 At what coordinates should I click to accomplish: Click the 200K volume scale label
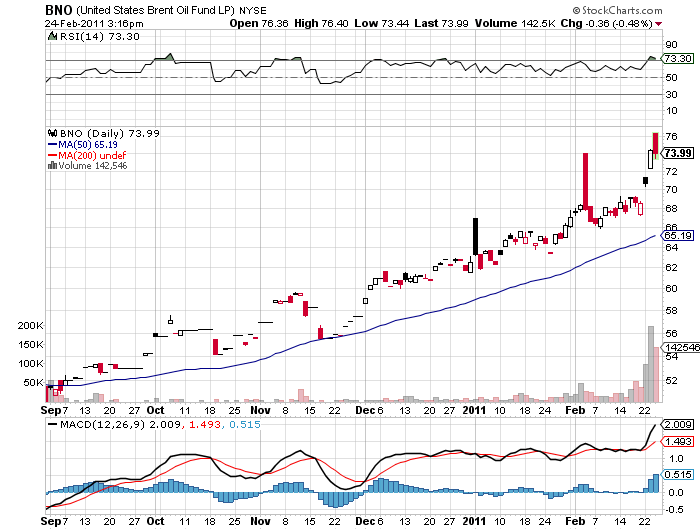point(30,326)
